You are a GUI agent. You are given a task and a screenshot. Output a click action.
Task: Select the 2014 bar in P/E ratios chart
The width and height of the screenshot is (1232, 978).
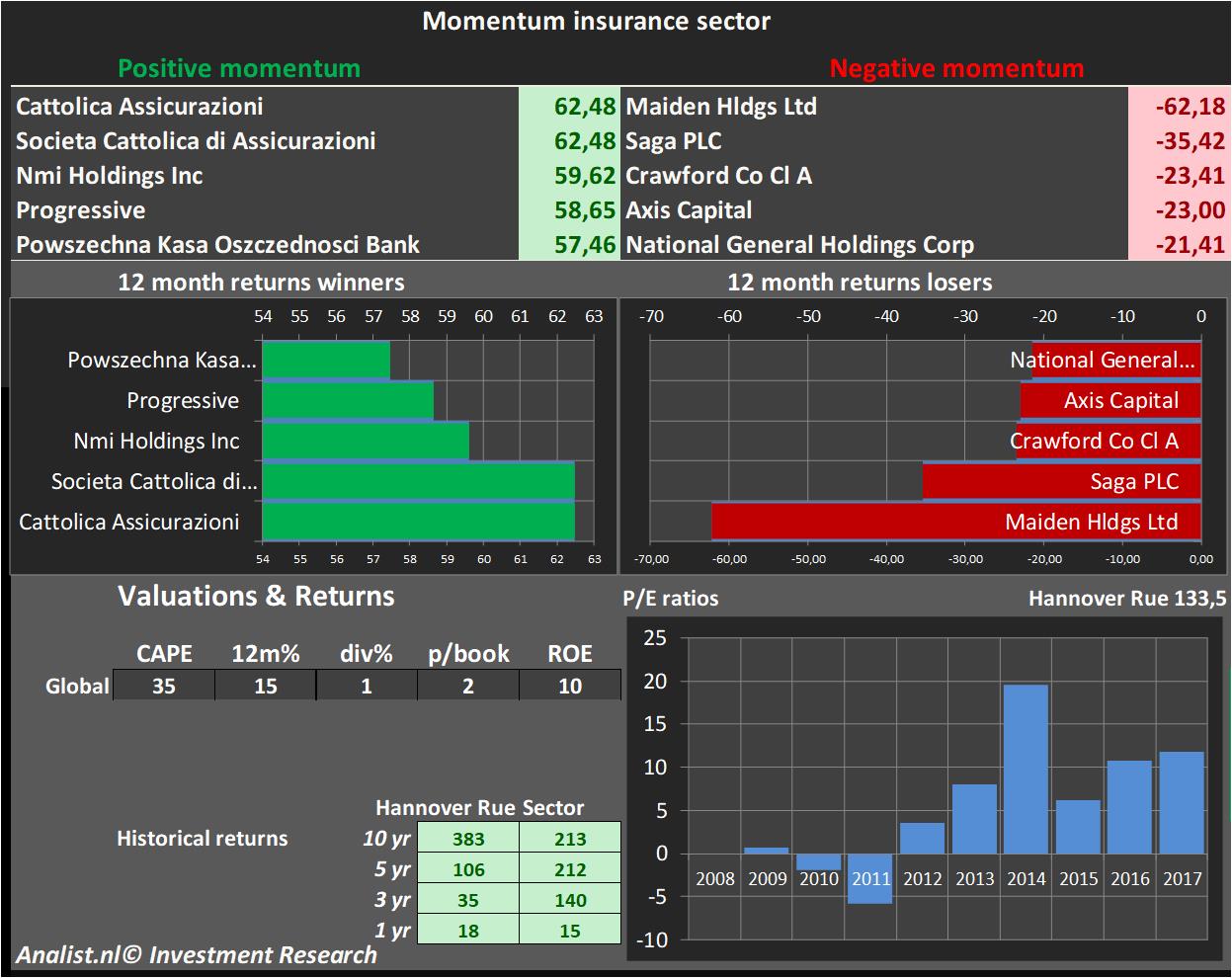tap(1026, 769)
